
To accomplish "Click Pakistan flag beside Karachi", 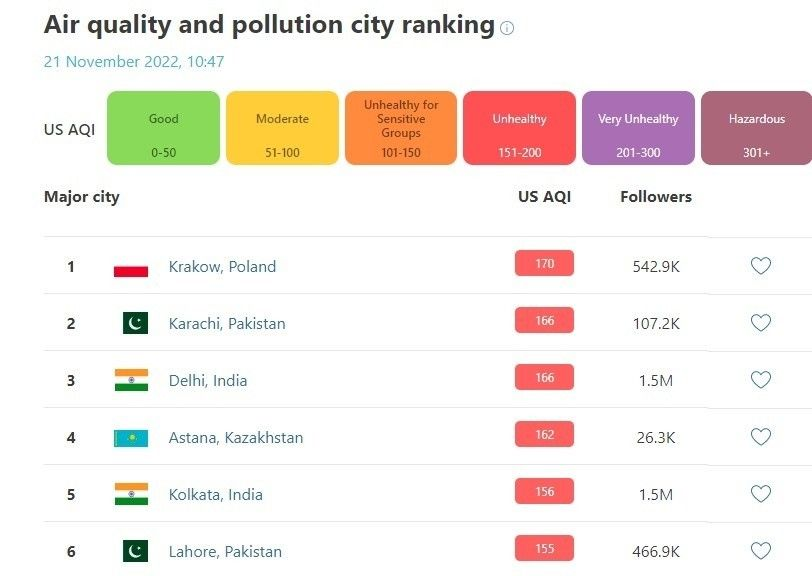I will tap(135, 323).
